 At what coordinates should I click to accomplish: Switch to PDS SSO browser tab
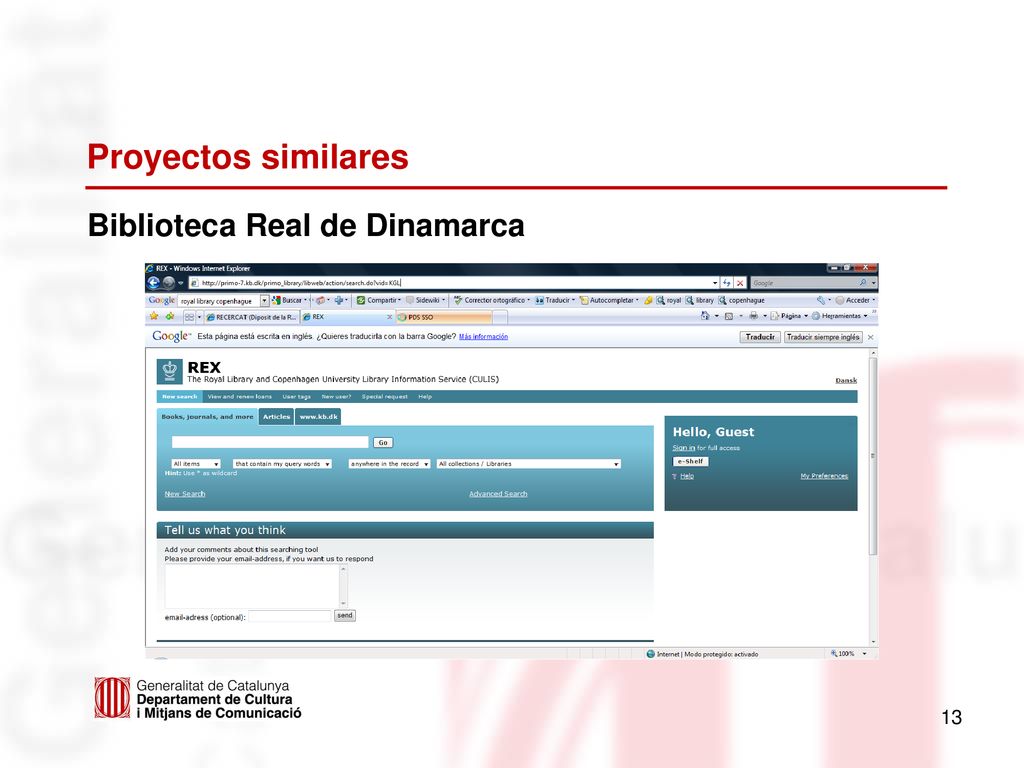click(x=443, y=317)
